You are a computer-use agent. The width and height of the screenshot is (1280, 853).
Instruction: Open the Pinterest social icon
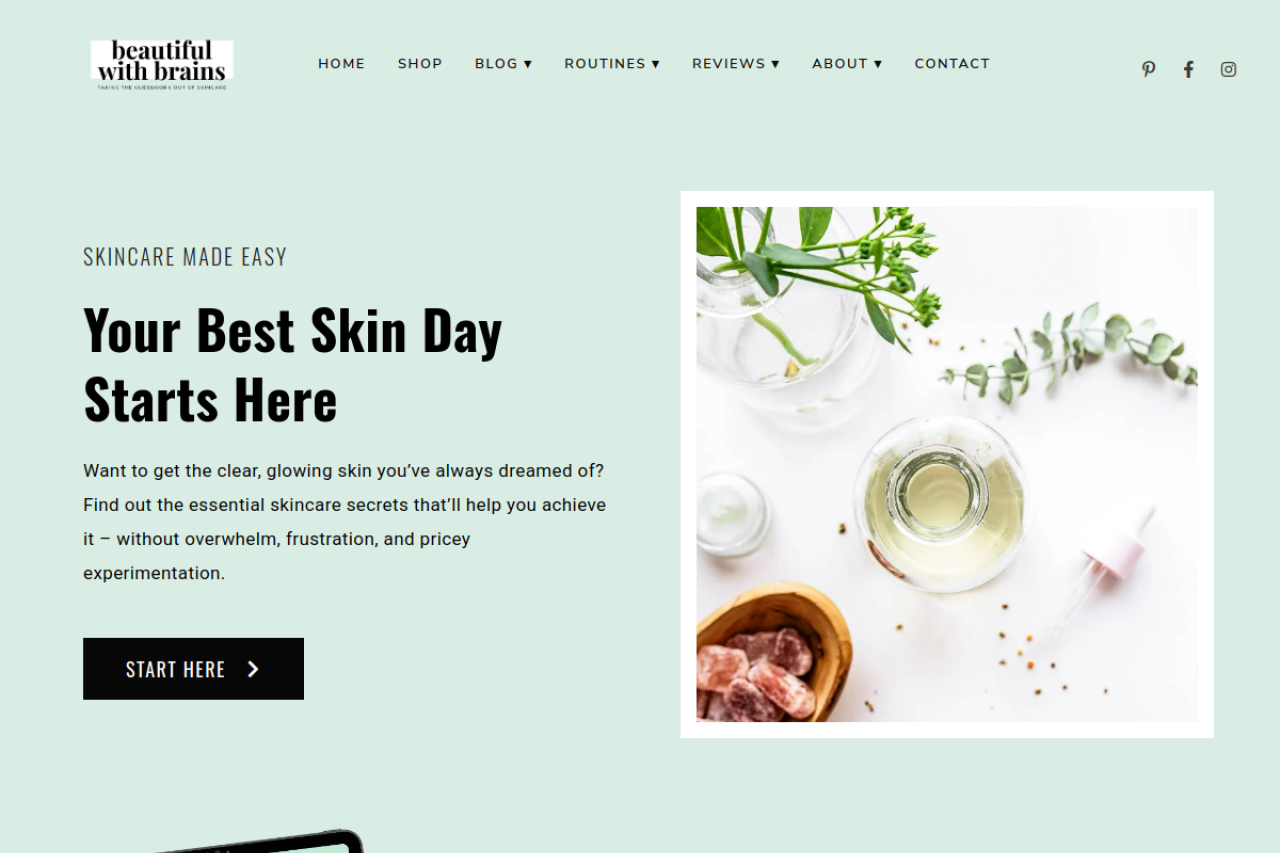[1148, 69]
